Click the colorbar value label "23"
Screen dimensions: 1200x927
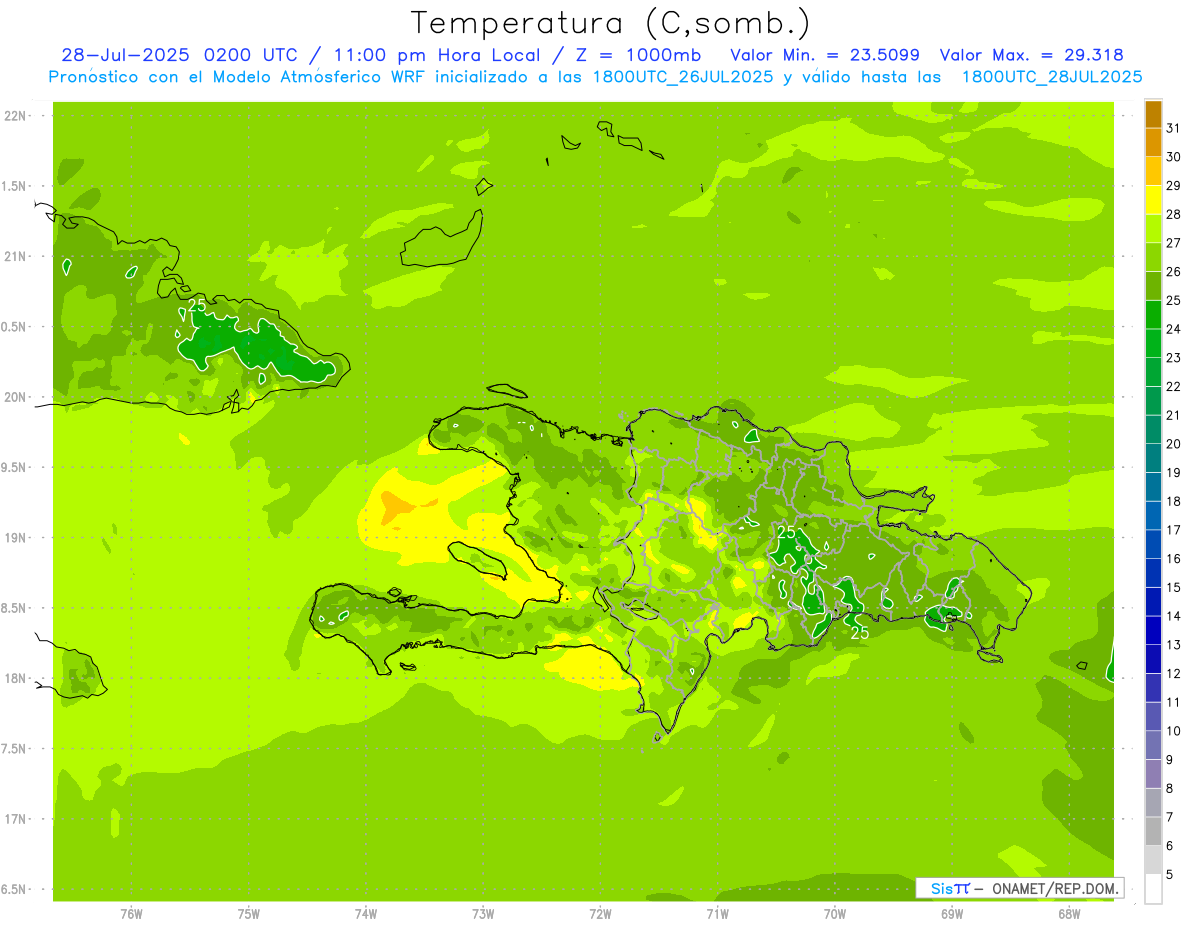coord(1173,358)
